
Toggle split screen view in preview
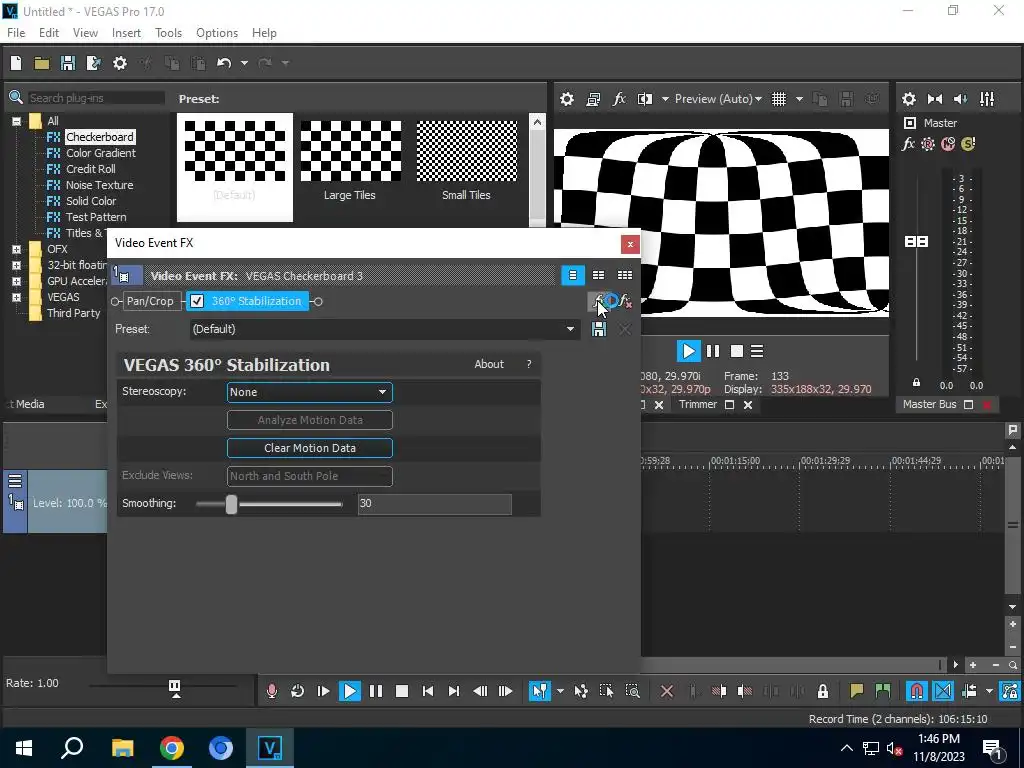click(645, 99)
